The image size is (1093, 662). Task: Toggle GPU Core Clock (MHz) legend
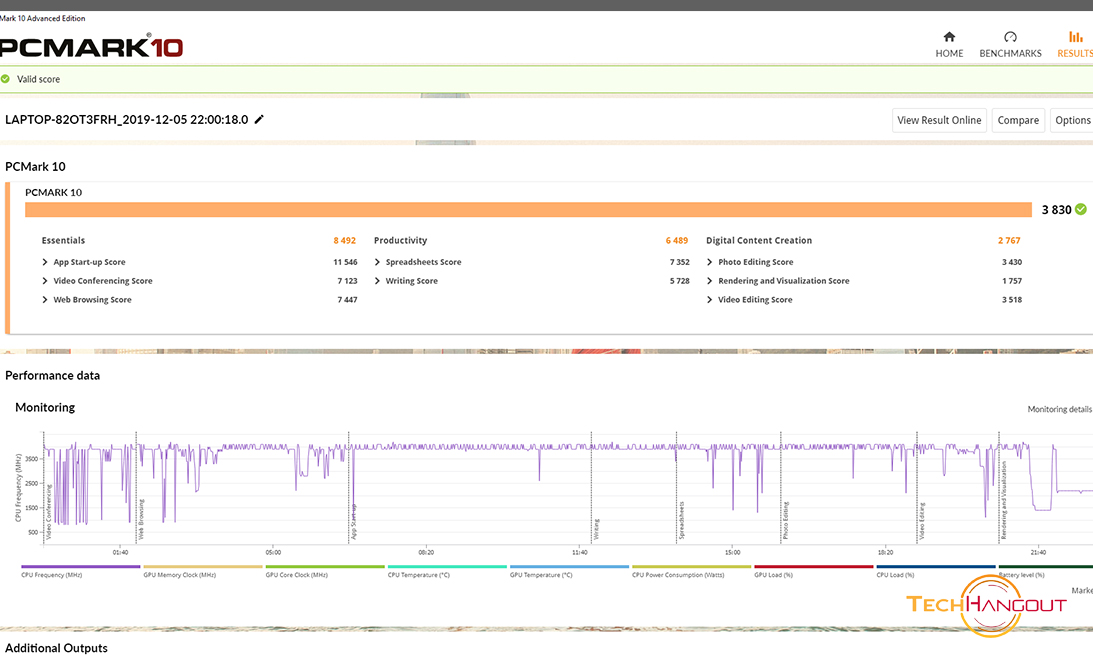tap(325, 571)
